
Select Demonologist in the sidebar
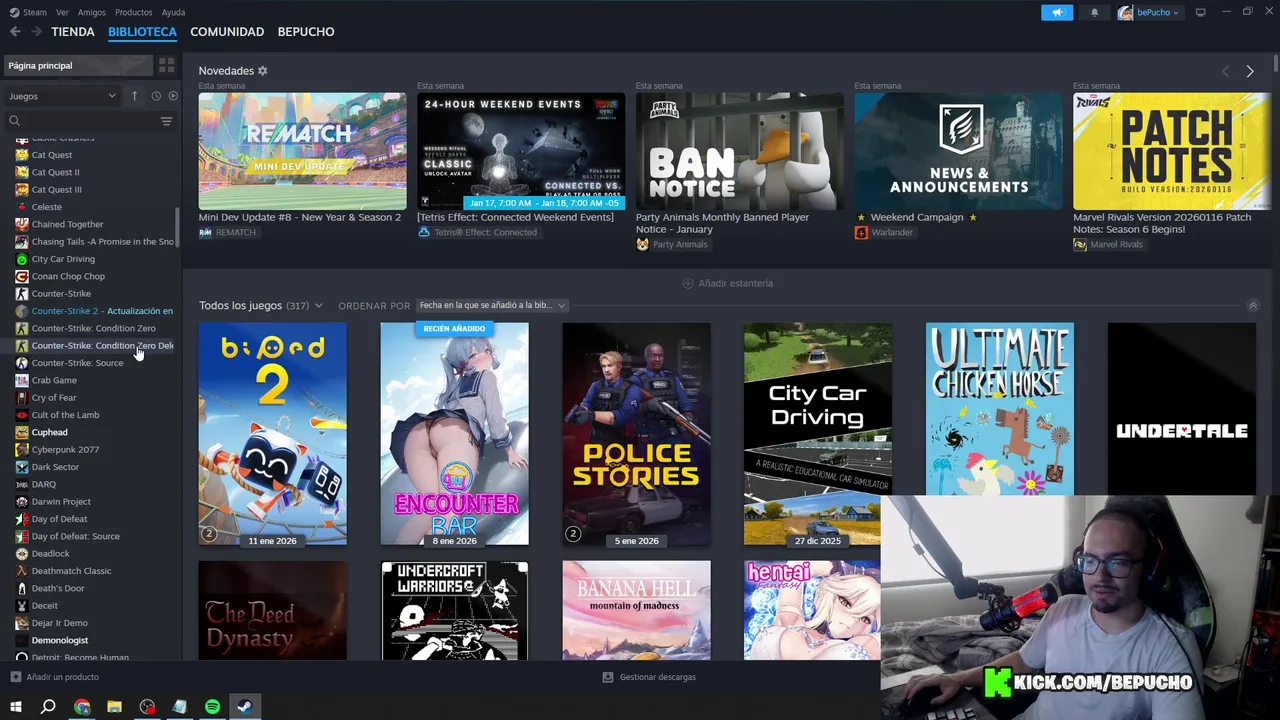60,640
